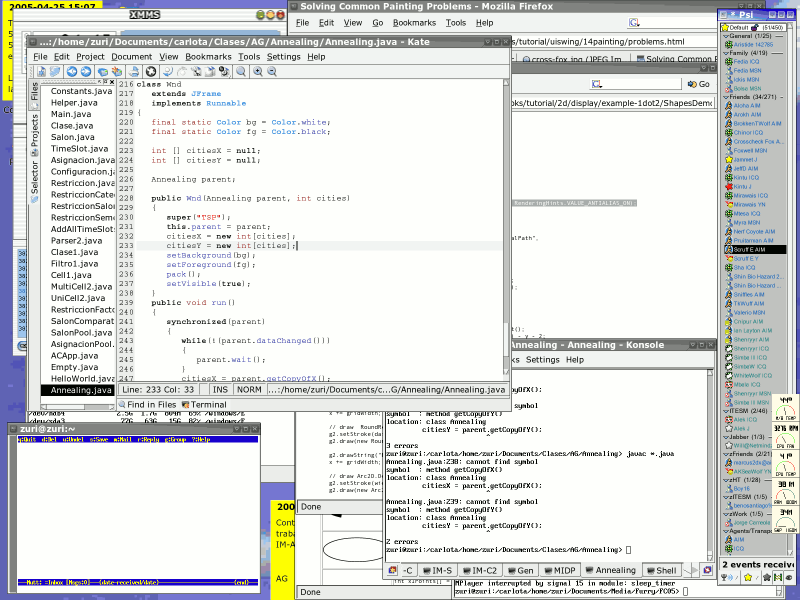Click the Go button in Firefox
800x600 pixels.
tap(700, 84)
